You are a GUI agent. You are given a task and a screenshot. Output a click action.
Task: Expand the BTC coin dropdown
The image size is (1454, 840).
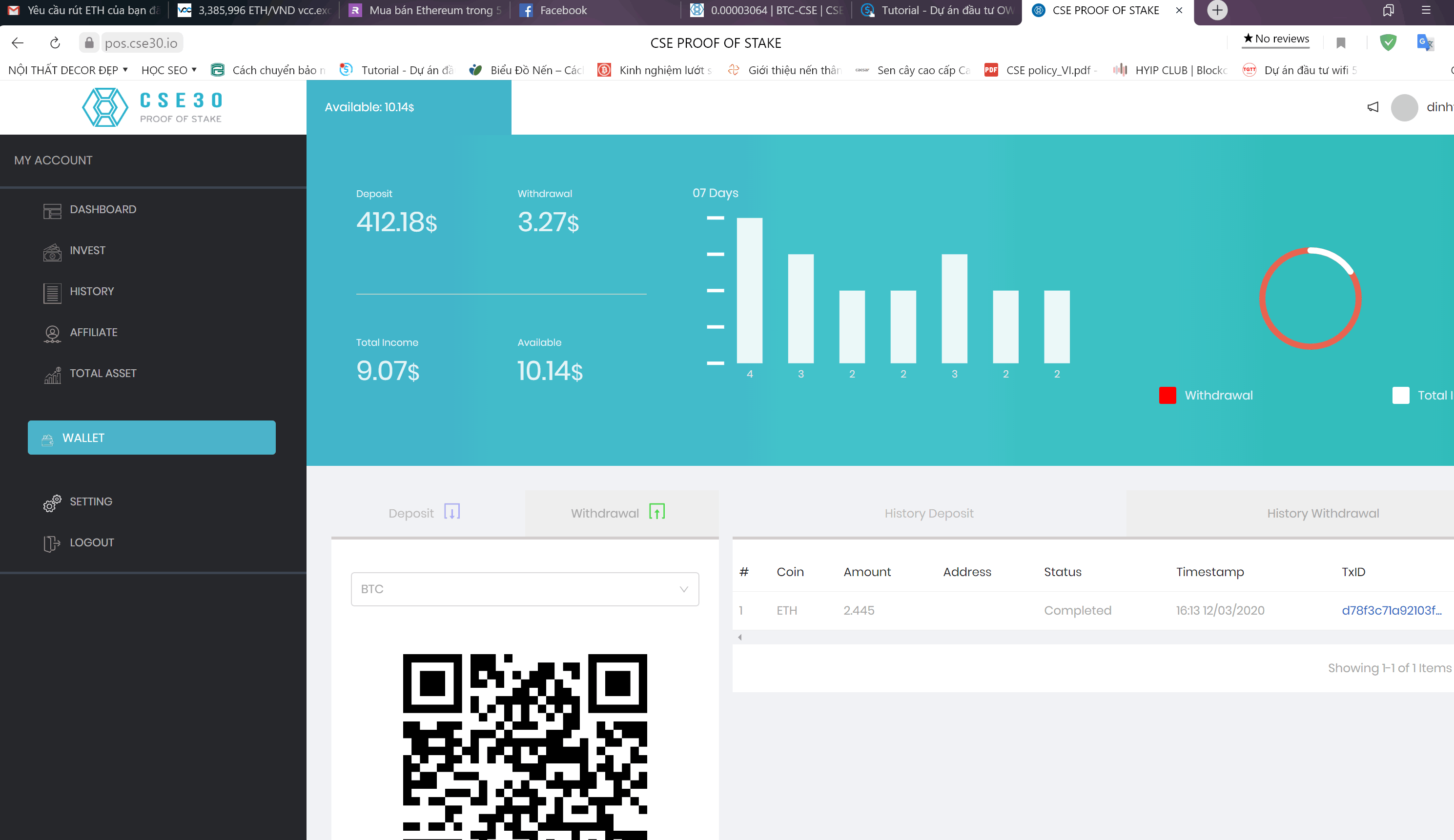point(525,589)
